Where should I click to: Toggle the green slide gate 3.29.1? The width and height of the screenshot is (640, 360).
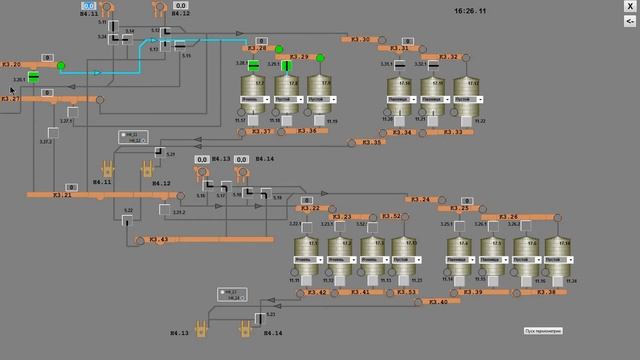[287, 66]
